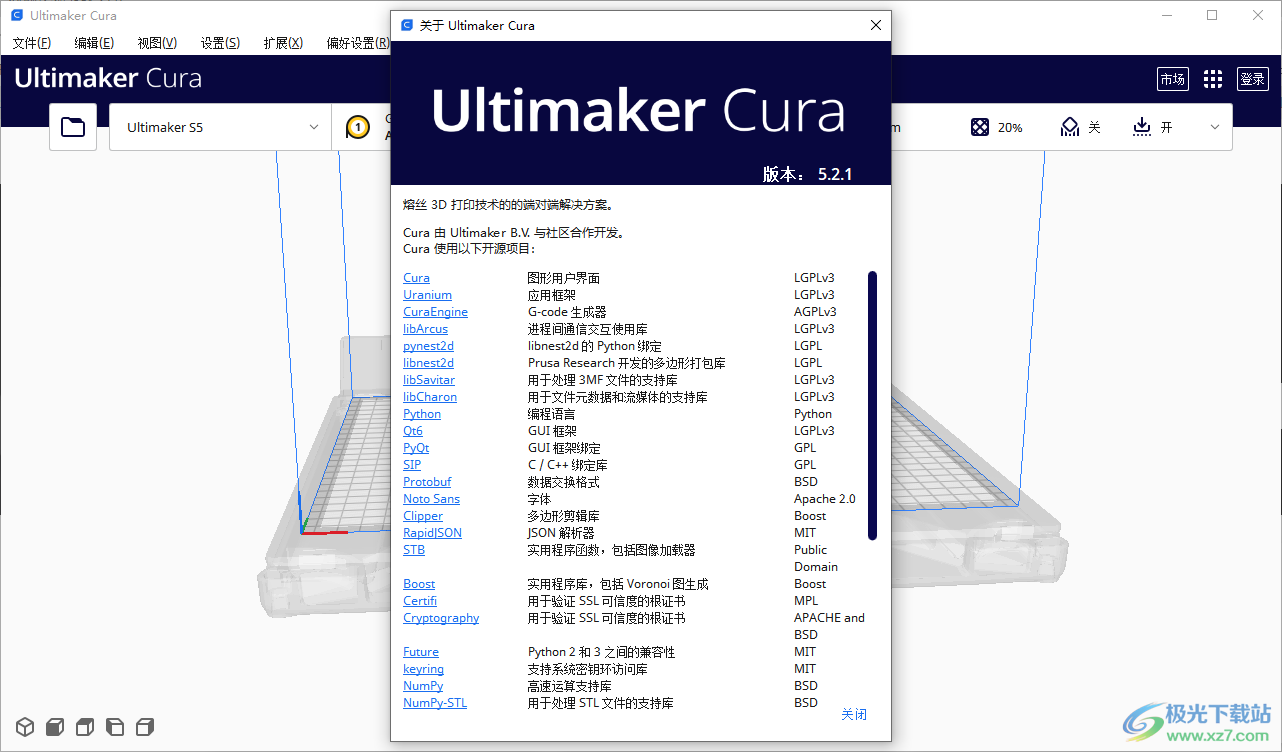Open the NumPy link
1282x752 pixels.
coord(423,686)
